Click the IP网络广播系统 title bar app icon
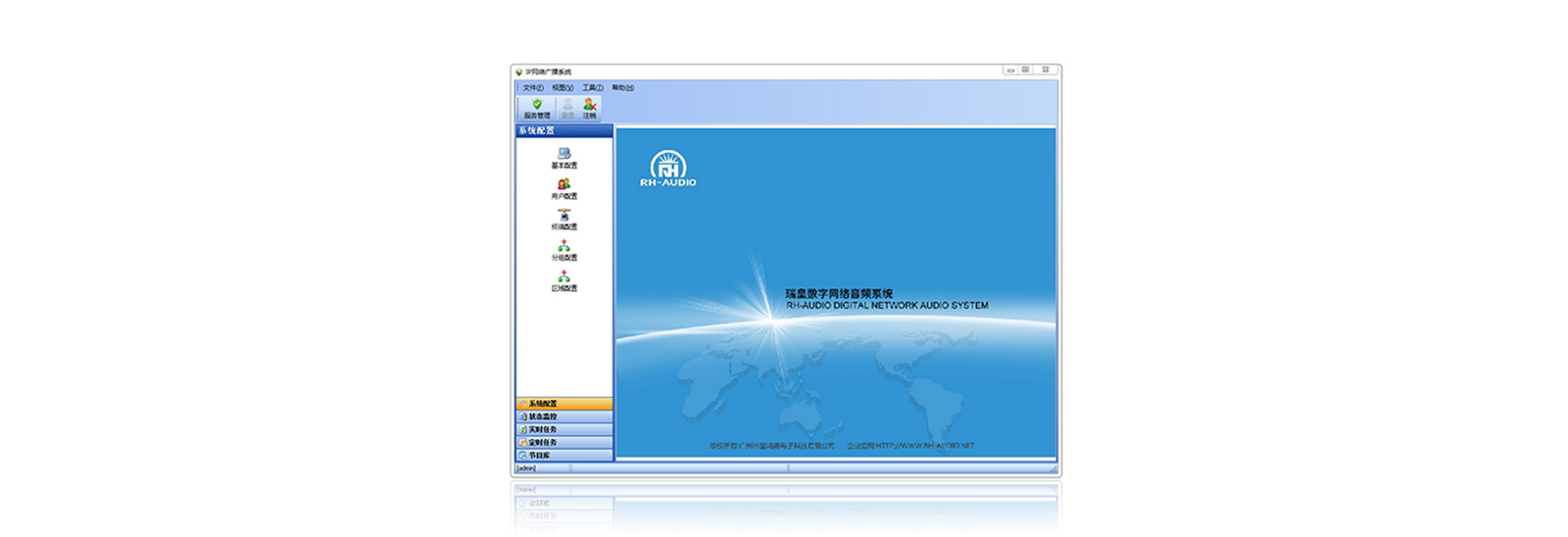 pos(519,72)
